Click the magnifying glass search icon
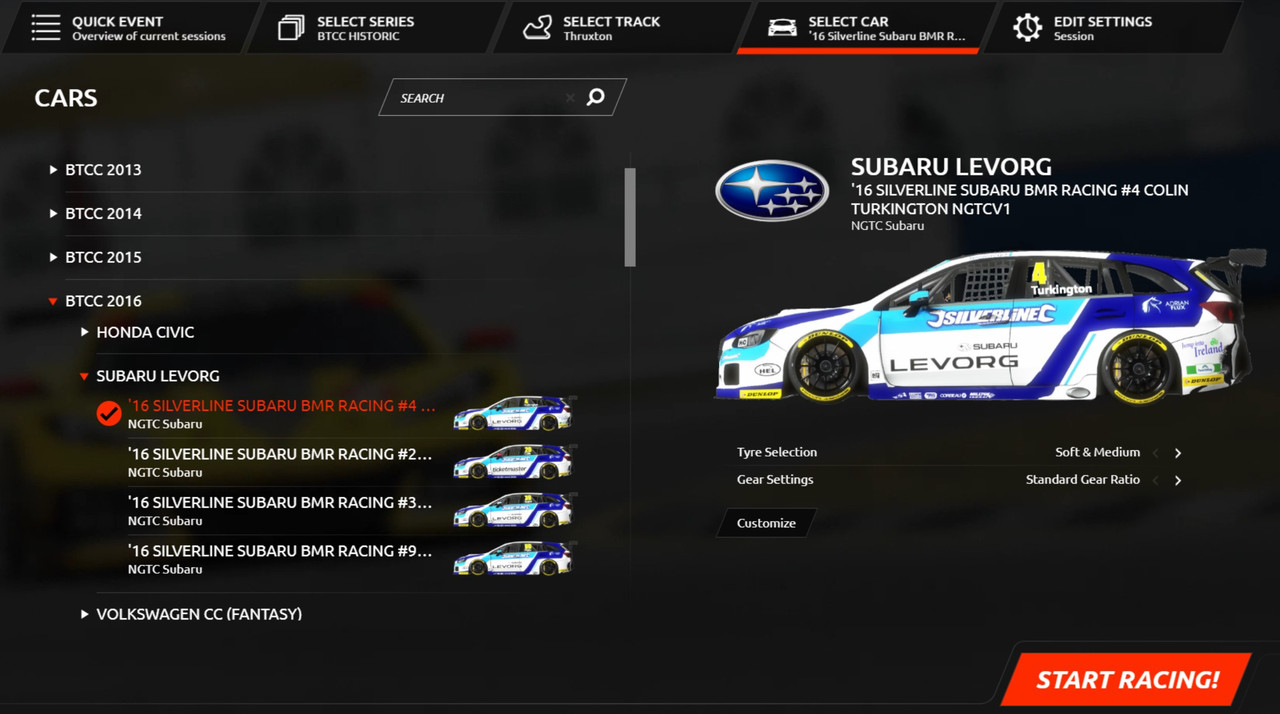 (596, 97)
